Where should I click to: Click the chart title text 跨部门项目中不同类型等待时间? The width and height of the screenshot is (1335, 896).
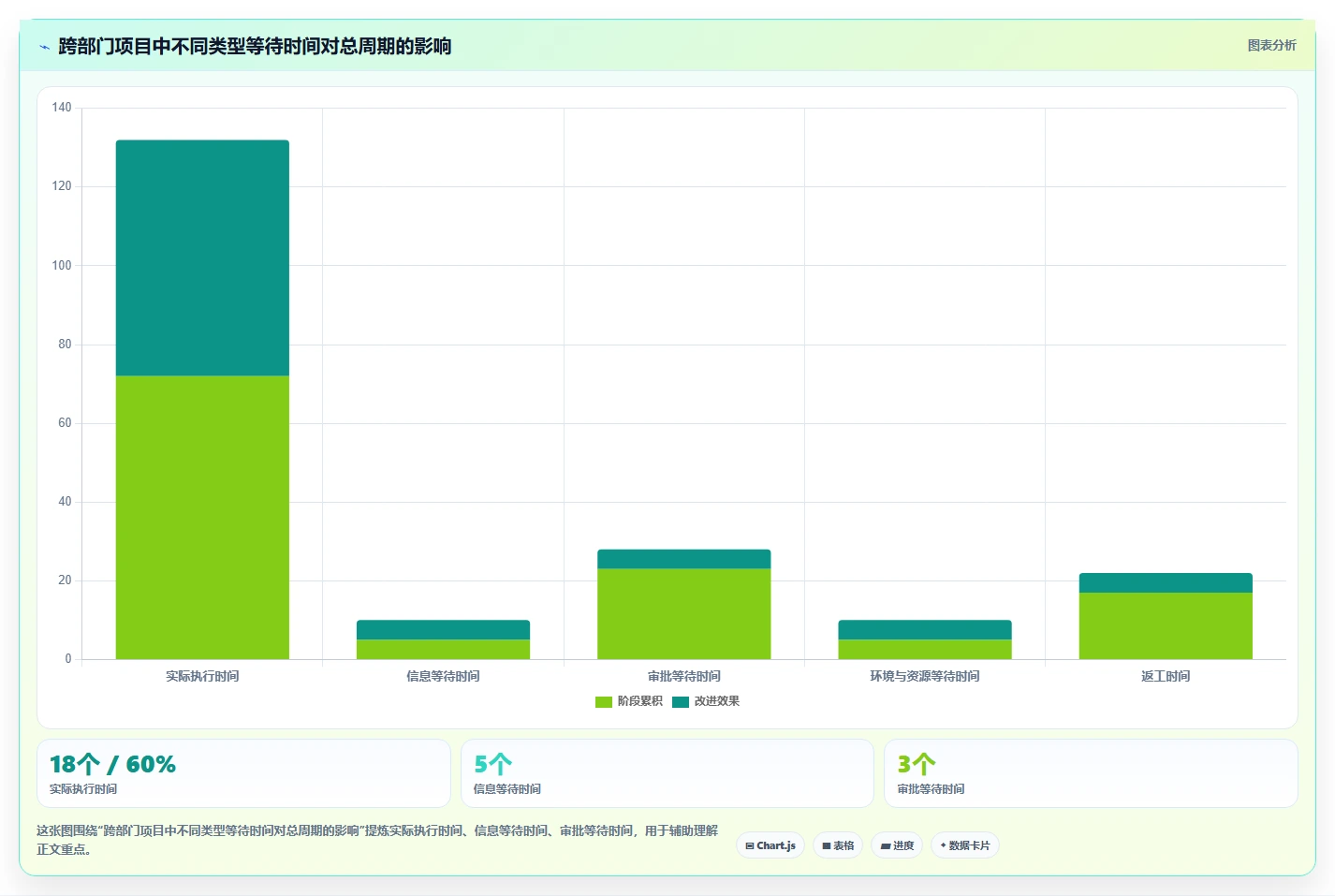coord(255,46)
